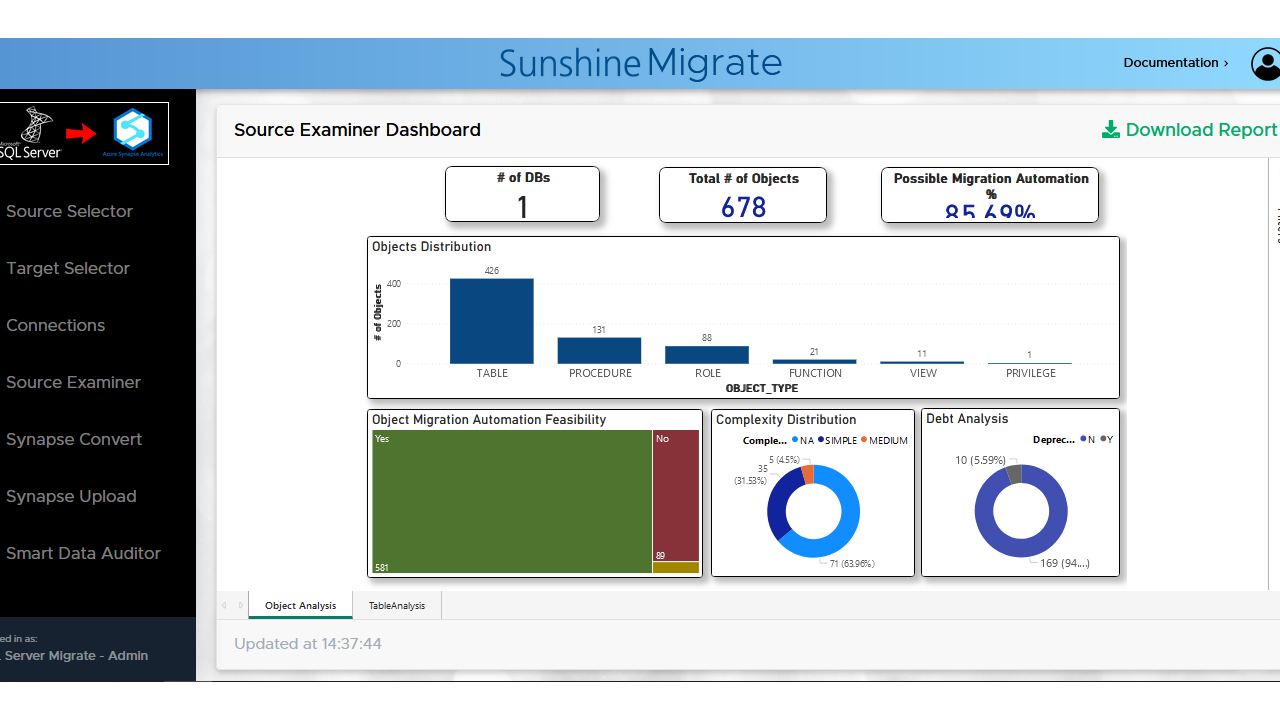Click the next sheet tab arrow
The width and height of the screenshot is (1280, 720).
coord(241,605)
